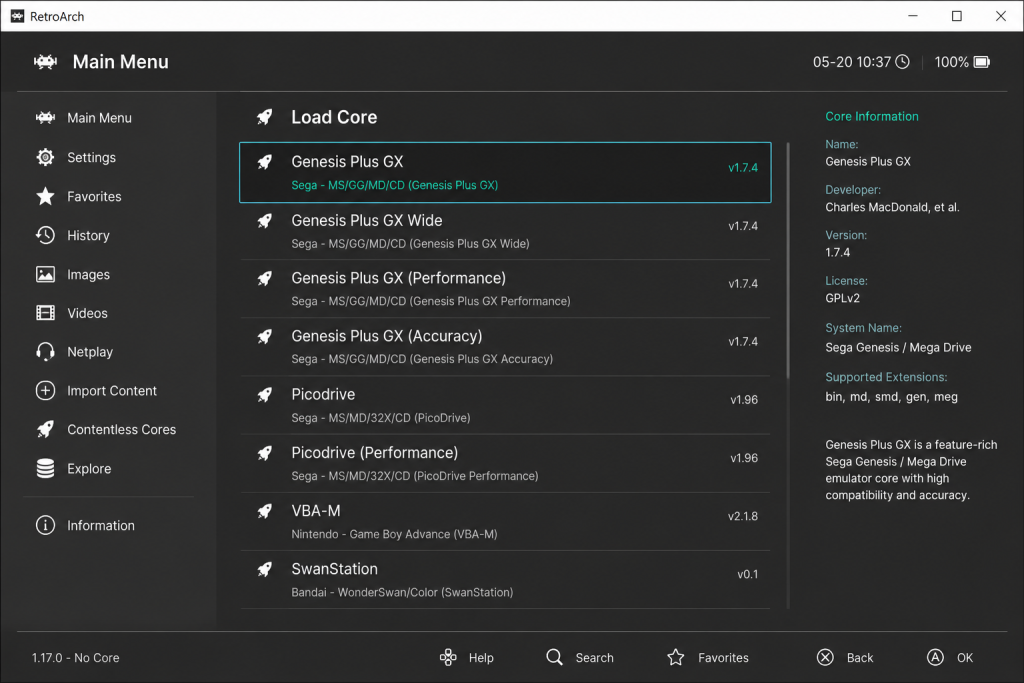Open Import Content in the sidebar

pyautogui.click(x=108, y=390)
